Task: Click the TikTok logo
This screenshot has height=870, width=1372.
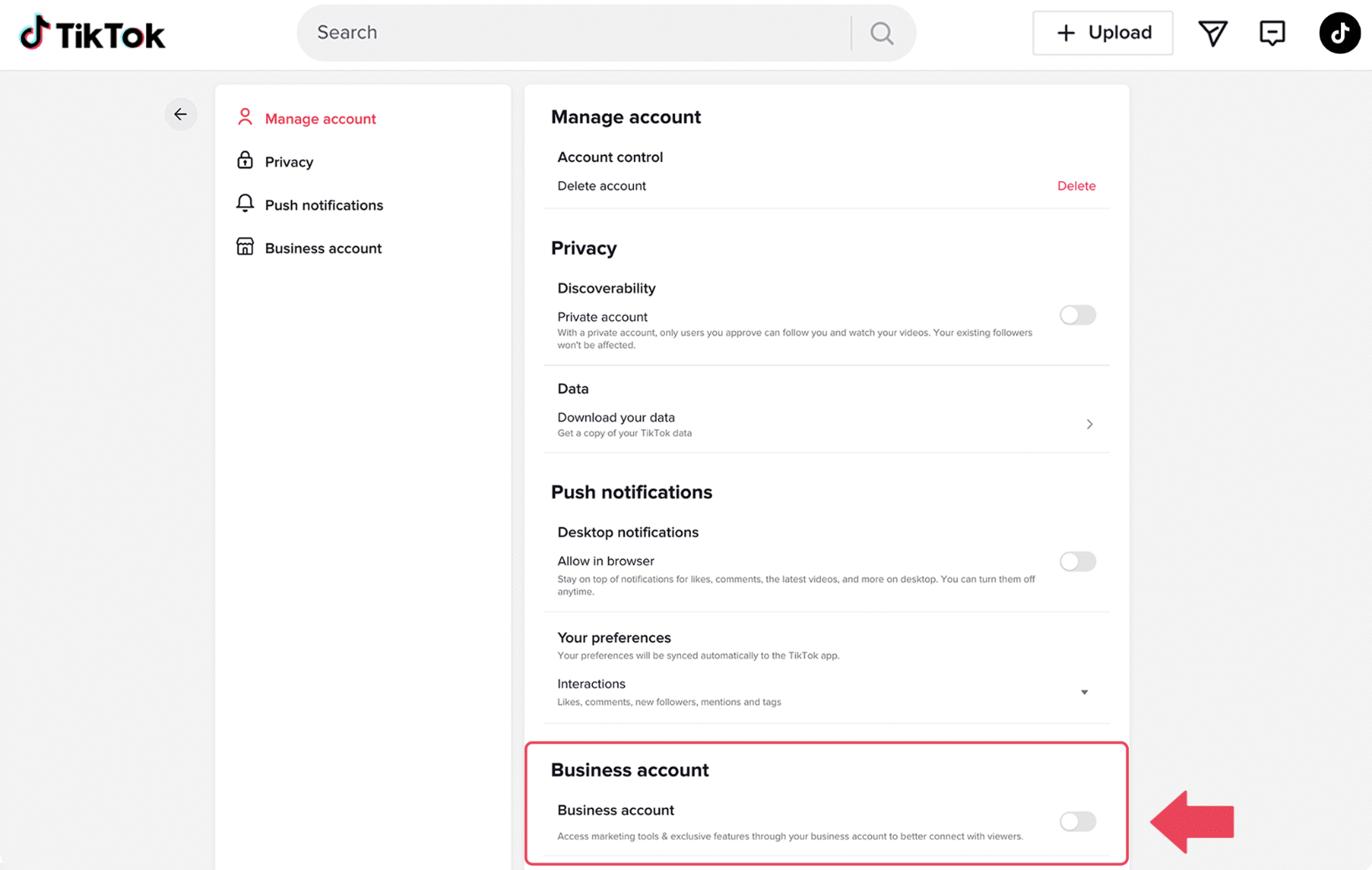Action: pyautogui.click(x=92, y=33)
